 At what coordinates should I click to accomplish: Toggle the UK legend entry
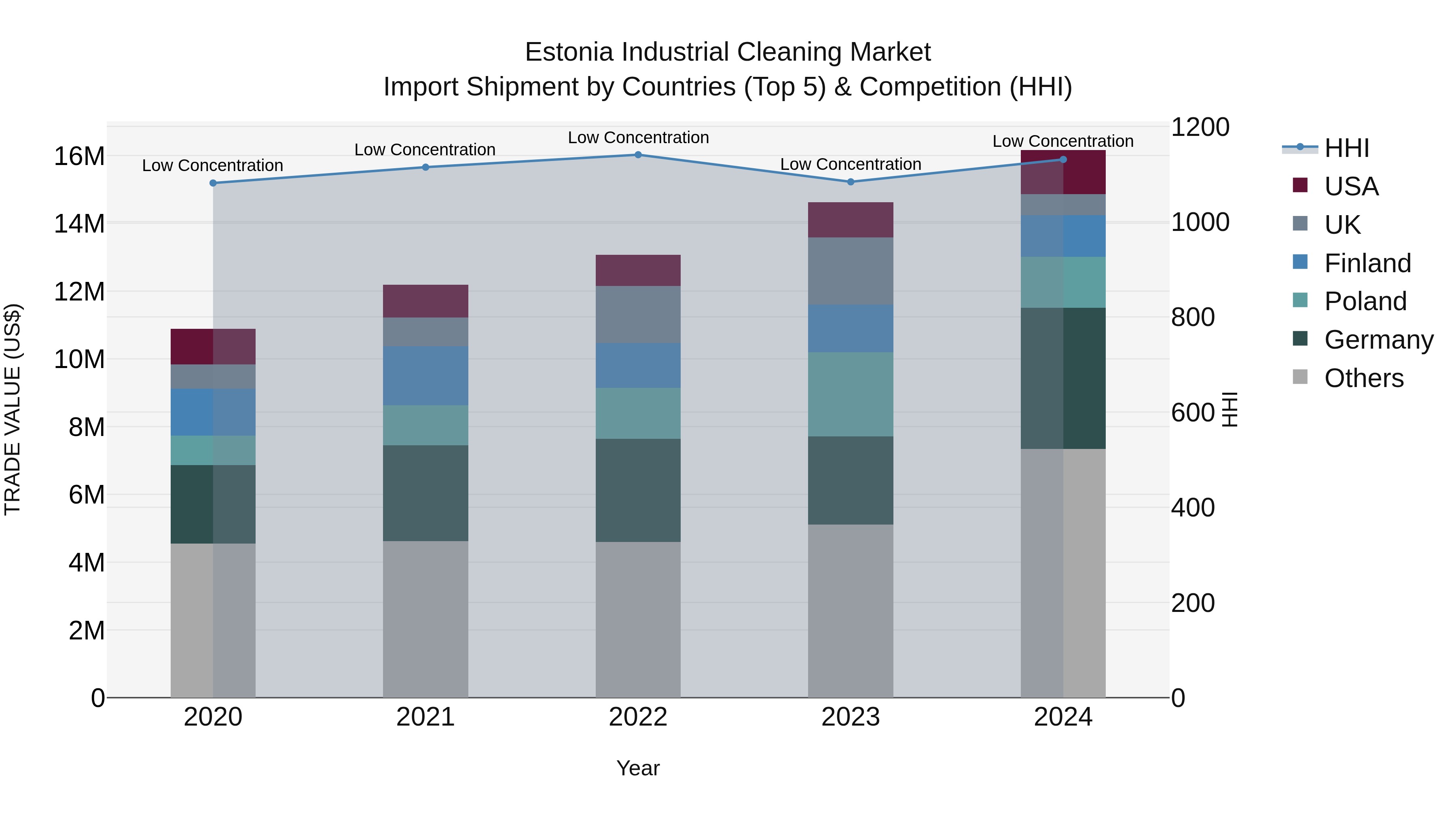click(1327, 224)
